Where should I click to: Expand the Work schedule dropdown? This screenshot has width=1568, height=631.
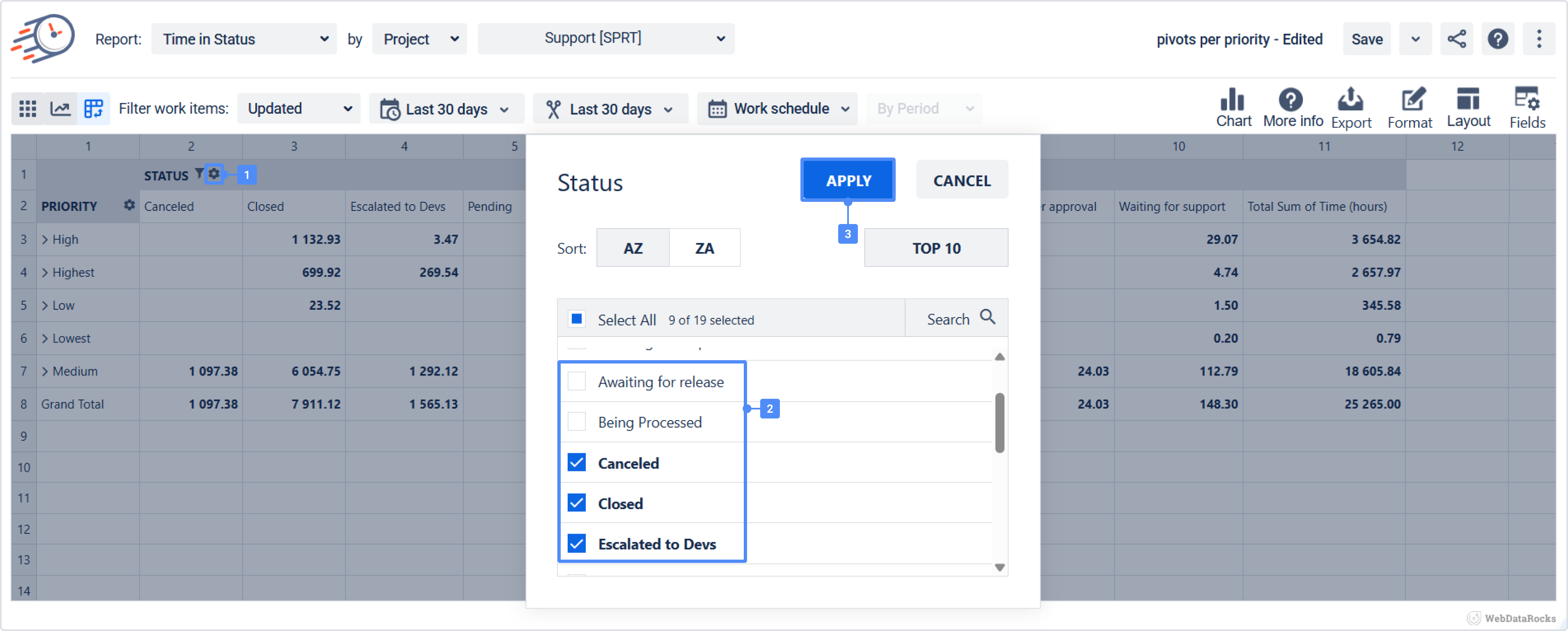[777, 109]
